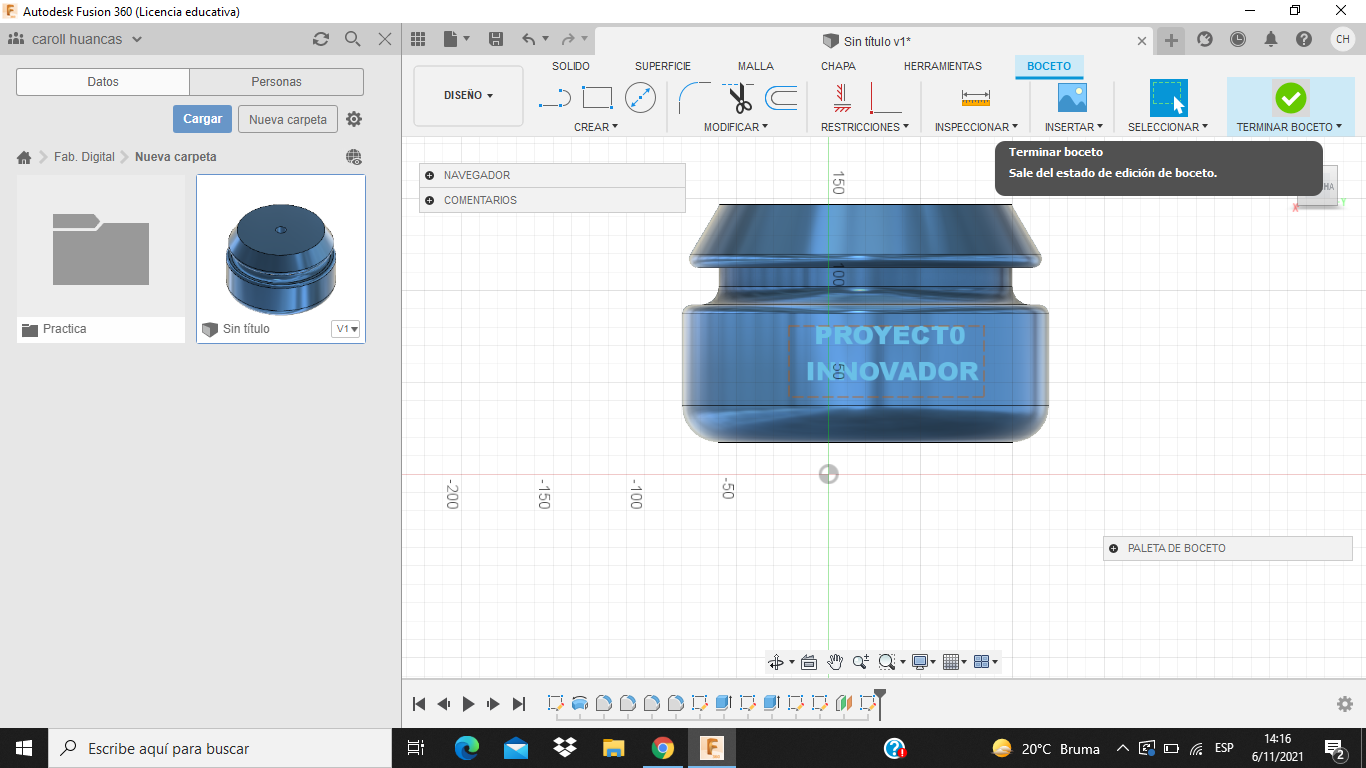Go to the data panel home icon
The height and width of the screenshot is (768, 1366).
coord(24,157)
